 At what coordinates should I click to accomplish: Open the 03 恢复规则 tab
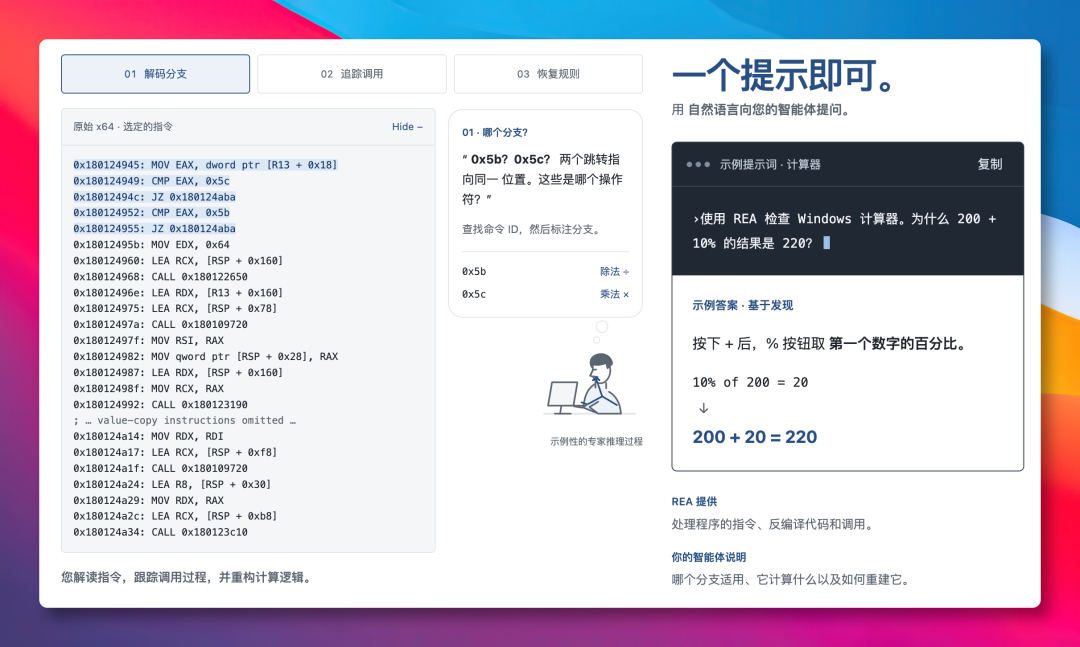[x=548, y=74]
